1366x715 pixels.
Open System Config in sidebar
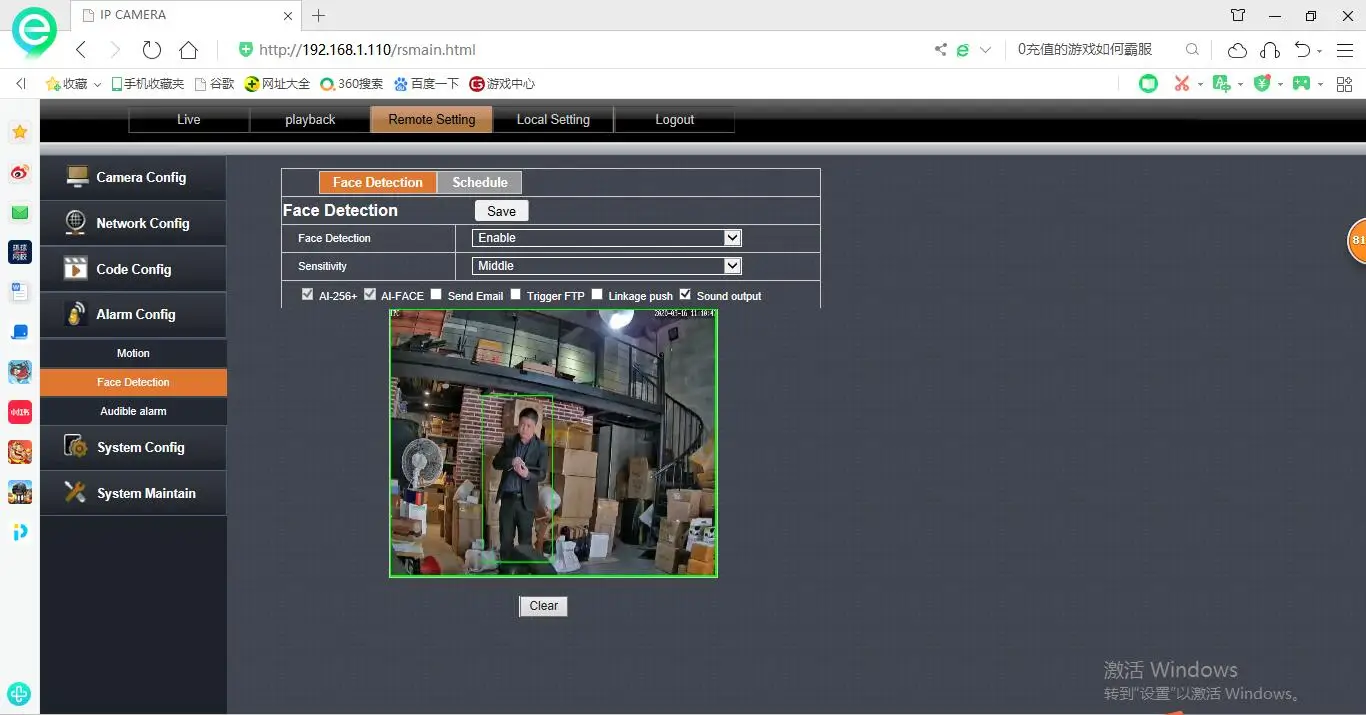coord(133,447)
